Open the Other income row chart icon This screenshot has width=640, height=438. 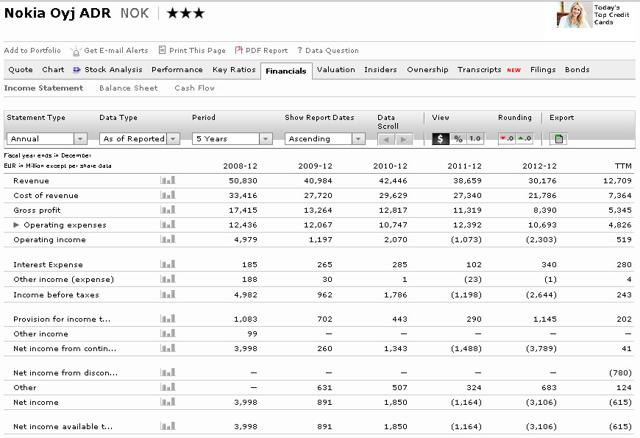pos(168,333)
